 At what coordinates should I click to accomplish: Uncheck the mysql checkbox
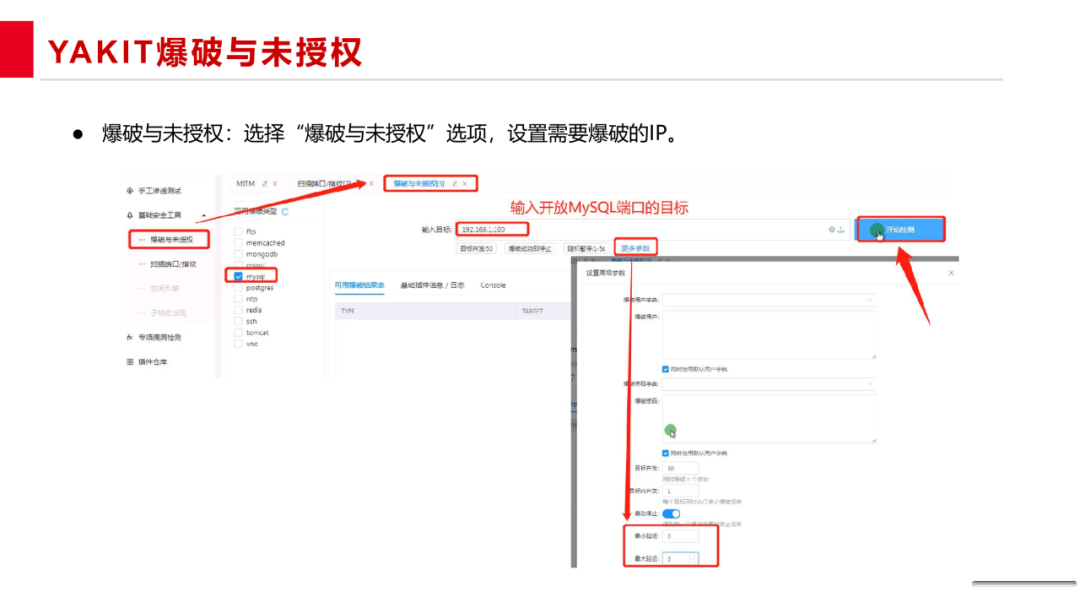[238, 276]
